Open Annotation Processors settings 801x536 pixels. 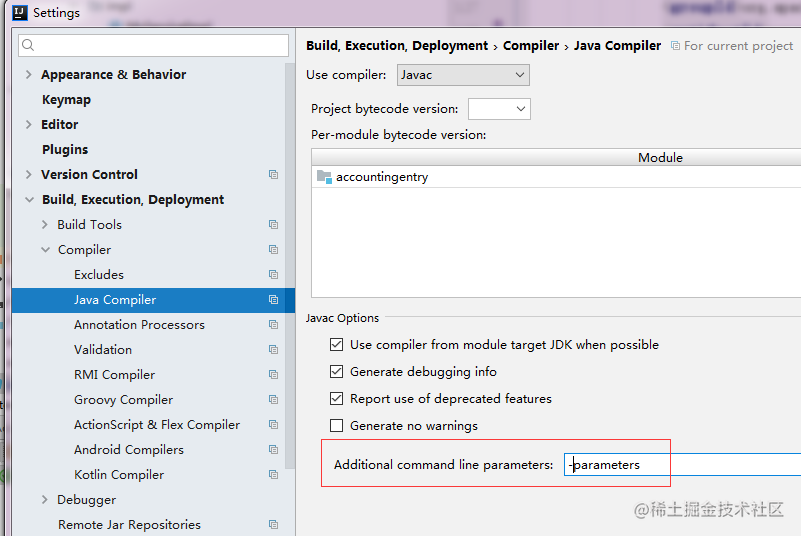[x=139, y=325]
